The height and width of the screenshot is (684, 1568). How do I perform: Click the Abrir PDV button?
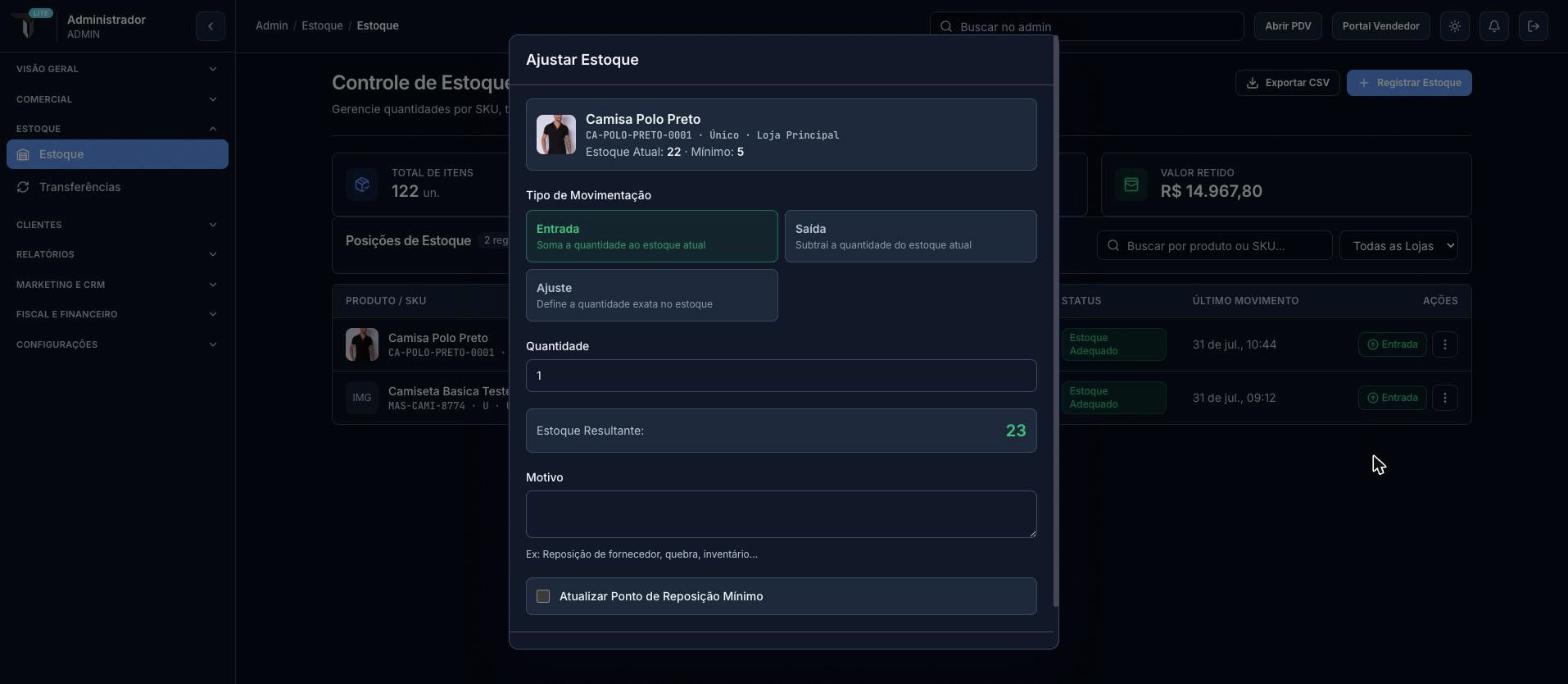coord(1288,26)
